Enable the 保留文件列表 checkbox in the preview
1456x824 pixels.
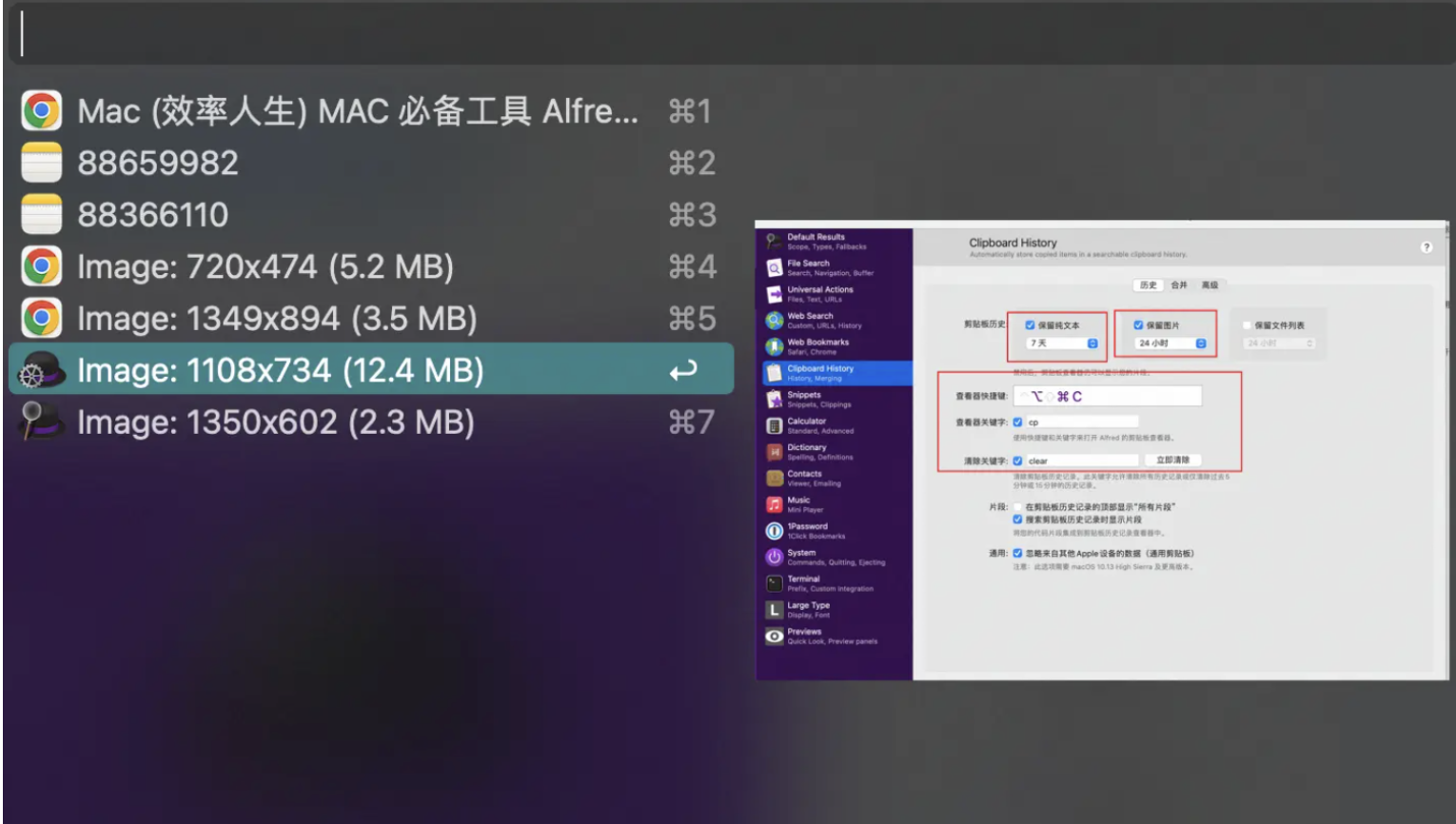(x=1247, y=325)
